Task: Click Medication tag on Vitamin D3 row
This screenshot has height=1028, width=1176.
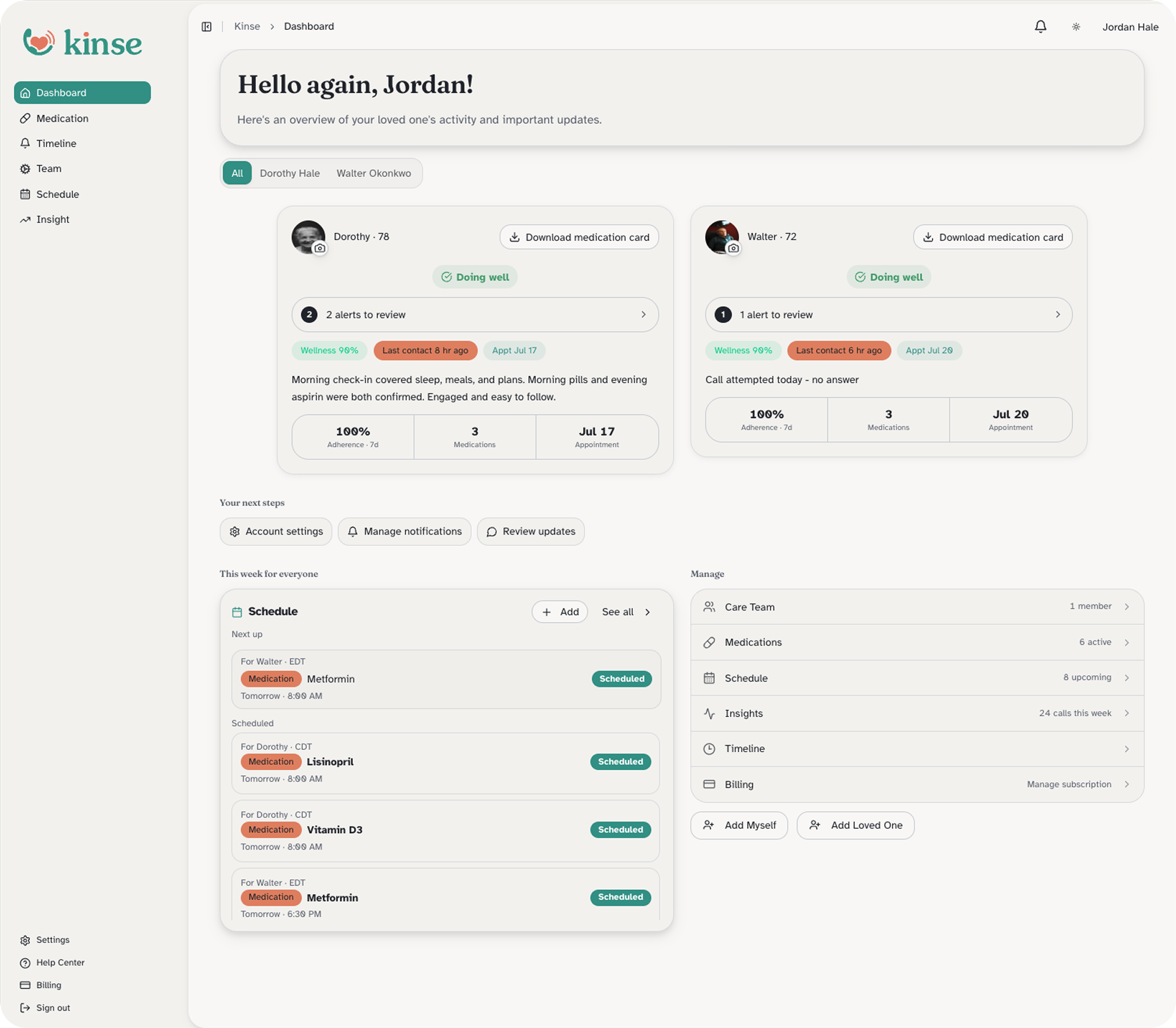Action: [x=271, y=829]
